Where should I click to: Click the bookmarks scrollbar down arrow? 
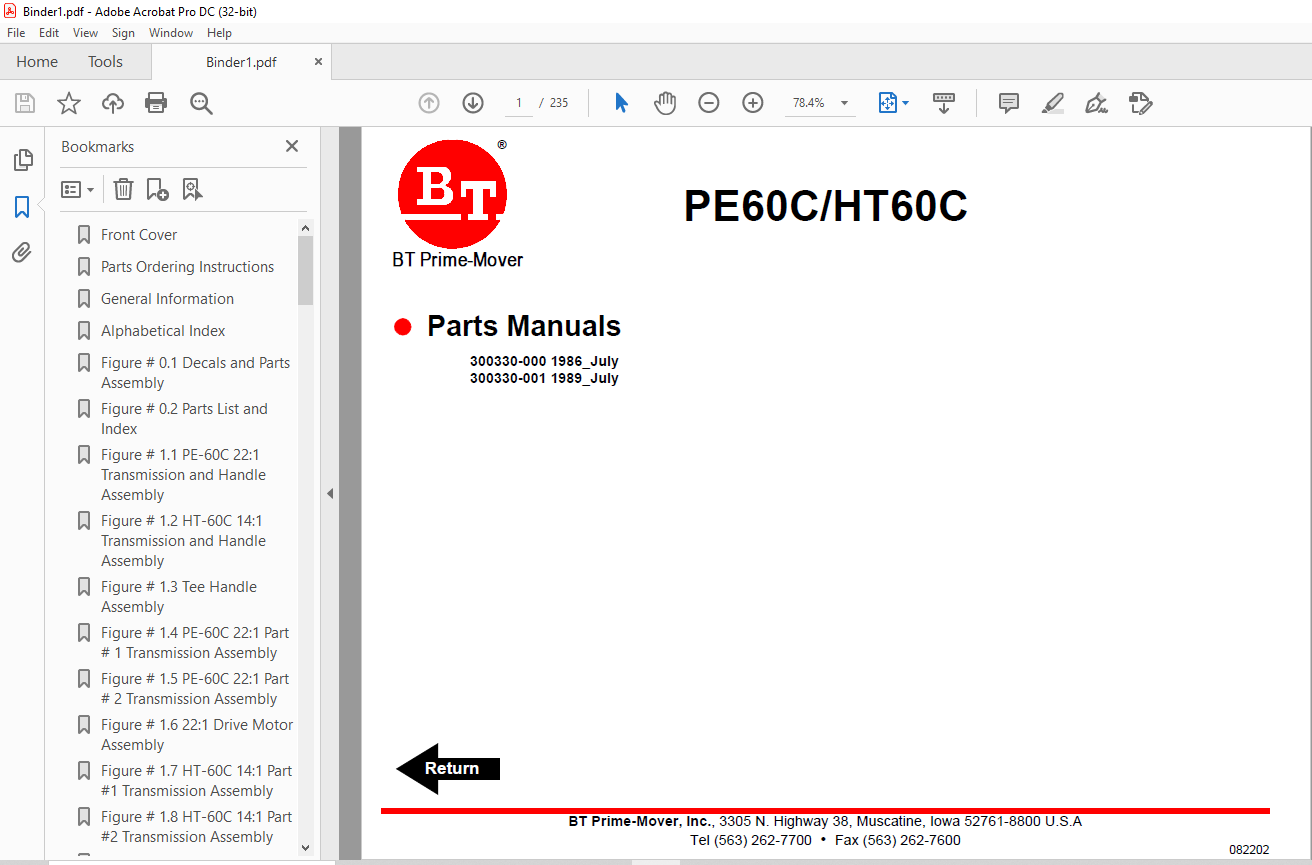point(305,848)
